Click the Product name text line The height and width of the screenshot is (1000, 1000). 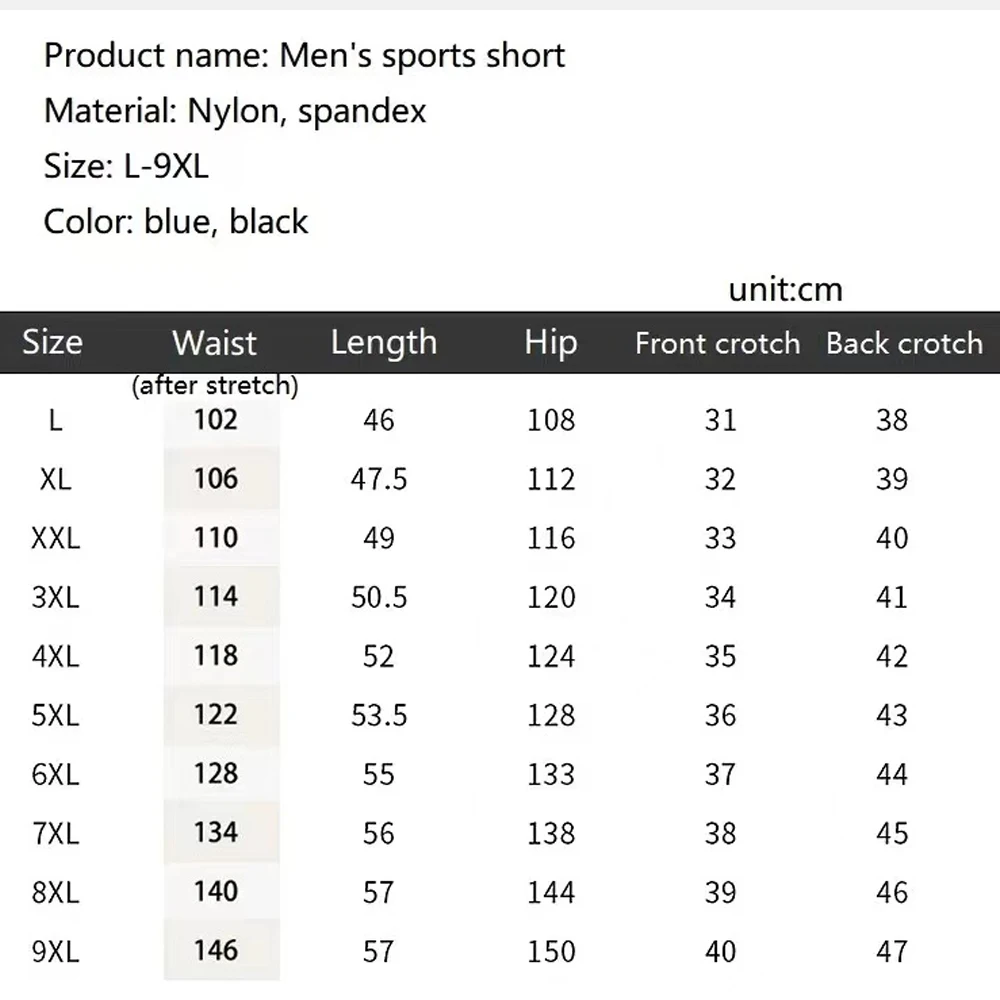coord(304,55)
